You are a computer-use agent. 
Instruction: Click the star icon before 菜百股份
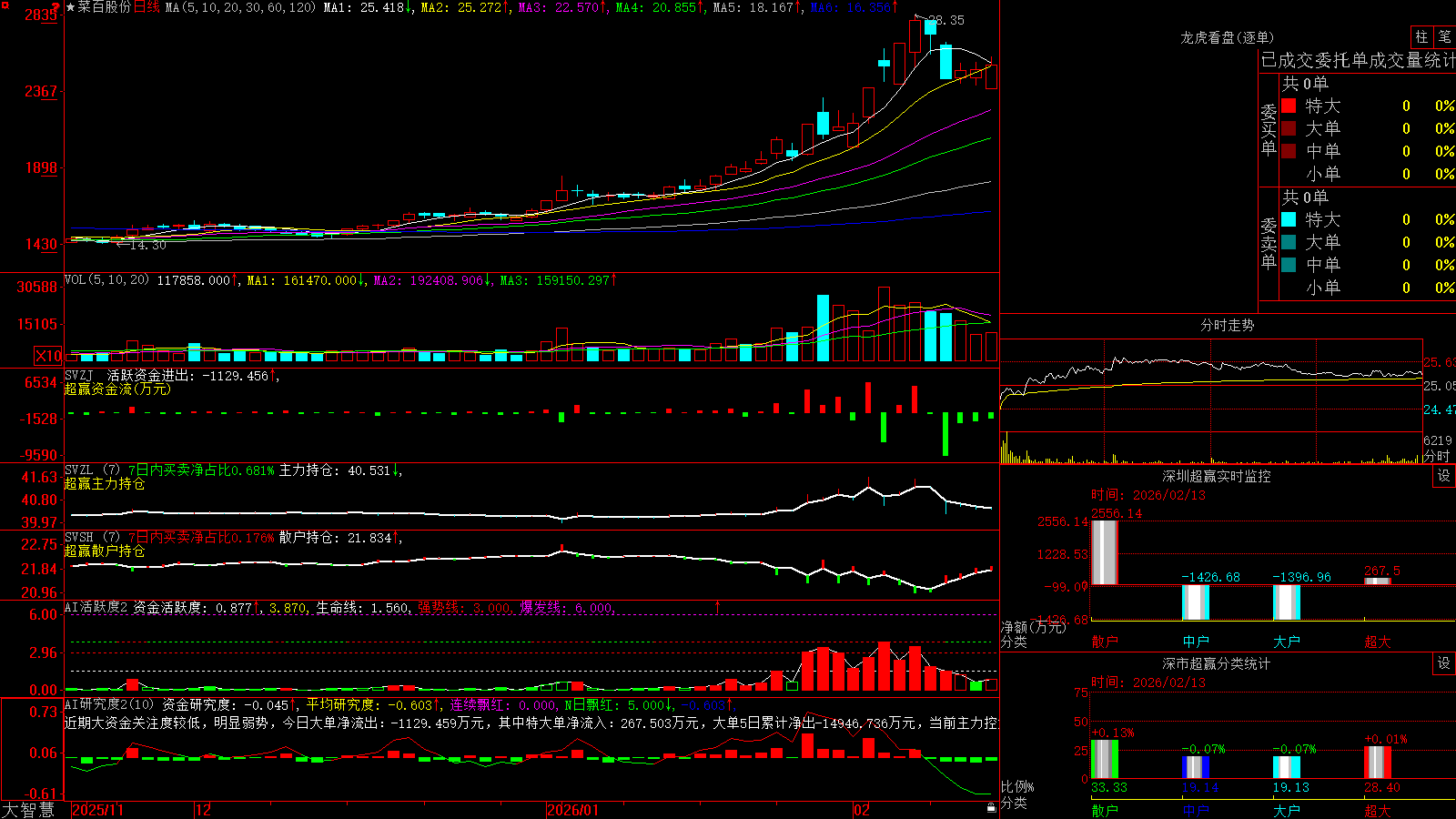[x=71, y=7]
